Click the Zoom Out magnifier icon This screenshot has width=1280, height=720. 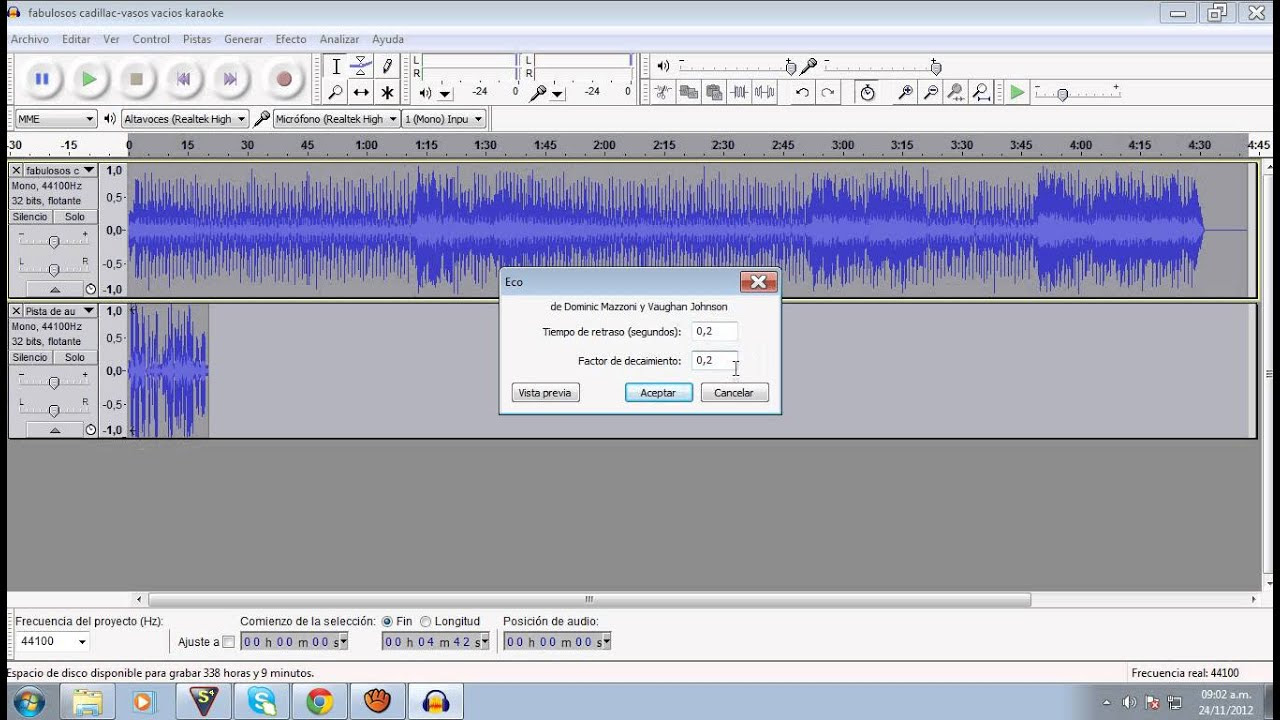click(931, 92)
